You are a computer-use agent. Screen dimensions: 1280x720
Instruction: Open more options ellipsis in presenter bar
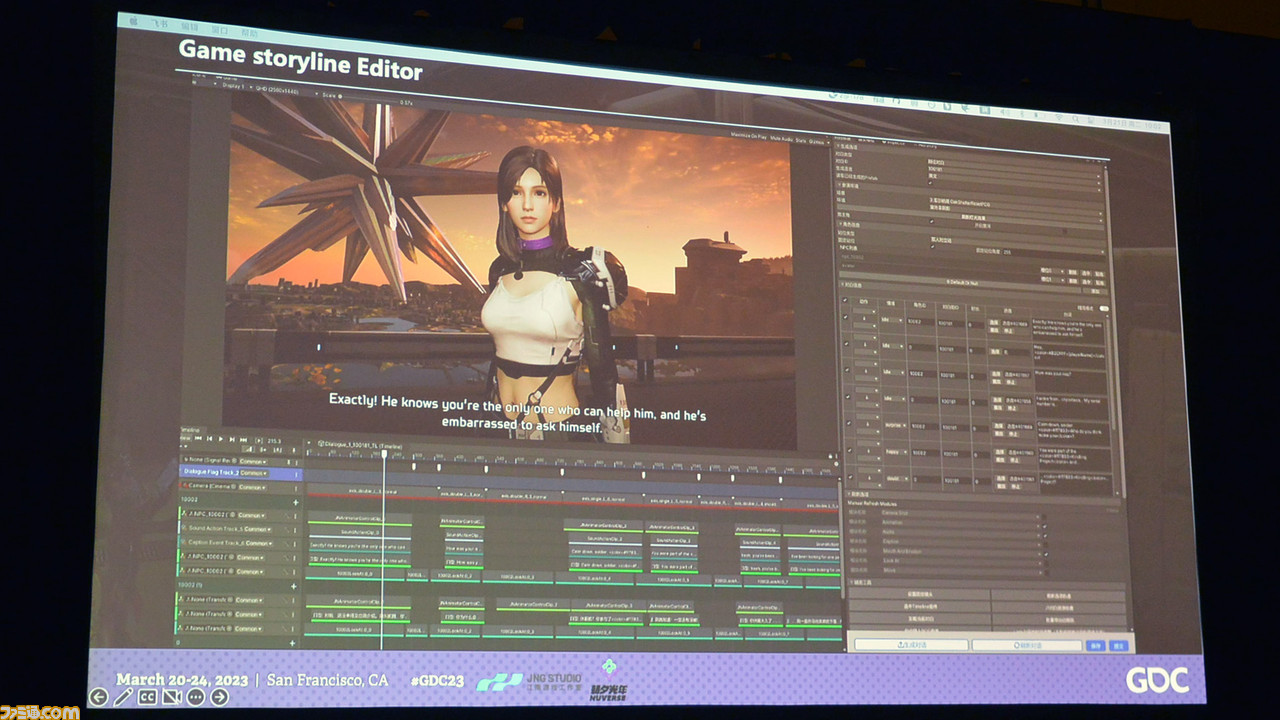tap(195, 697)
